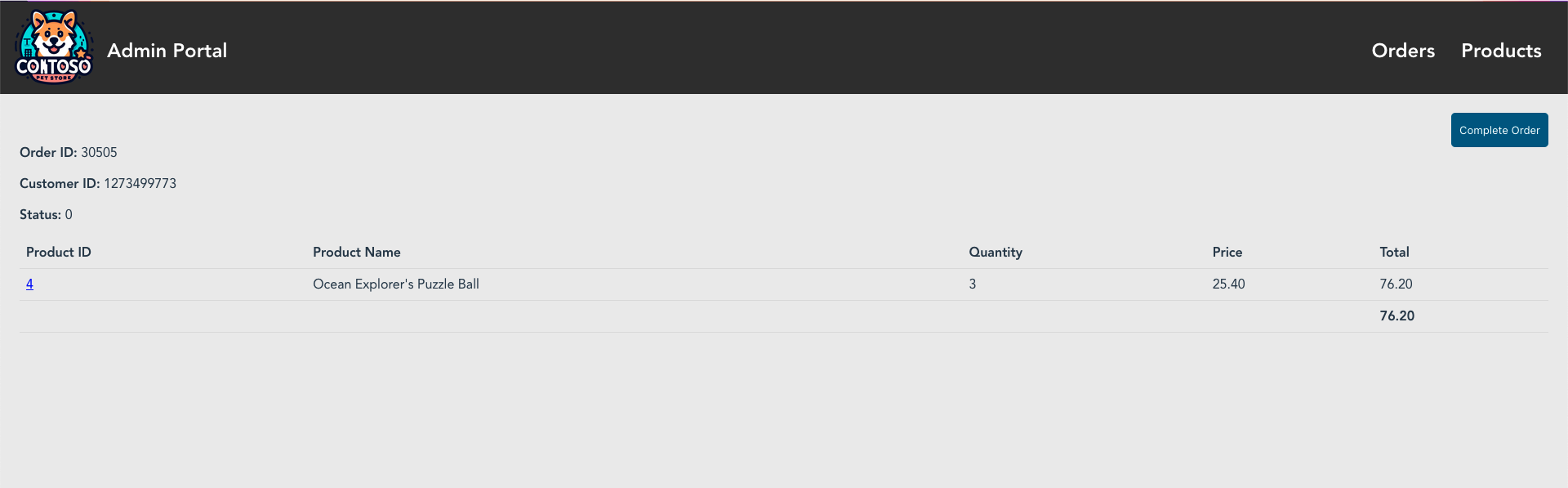This screenshot has height=488, width=1568.
Task: Click the Admin Portal title
Action: 167,50
